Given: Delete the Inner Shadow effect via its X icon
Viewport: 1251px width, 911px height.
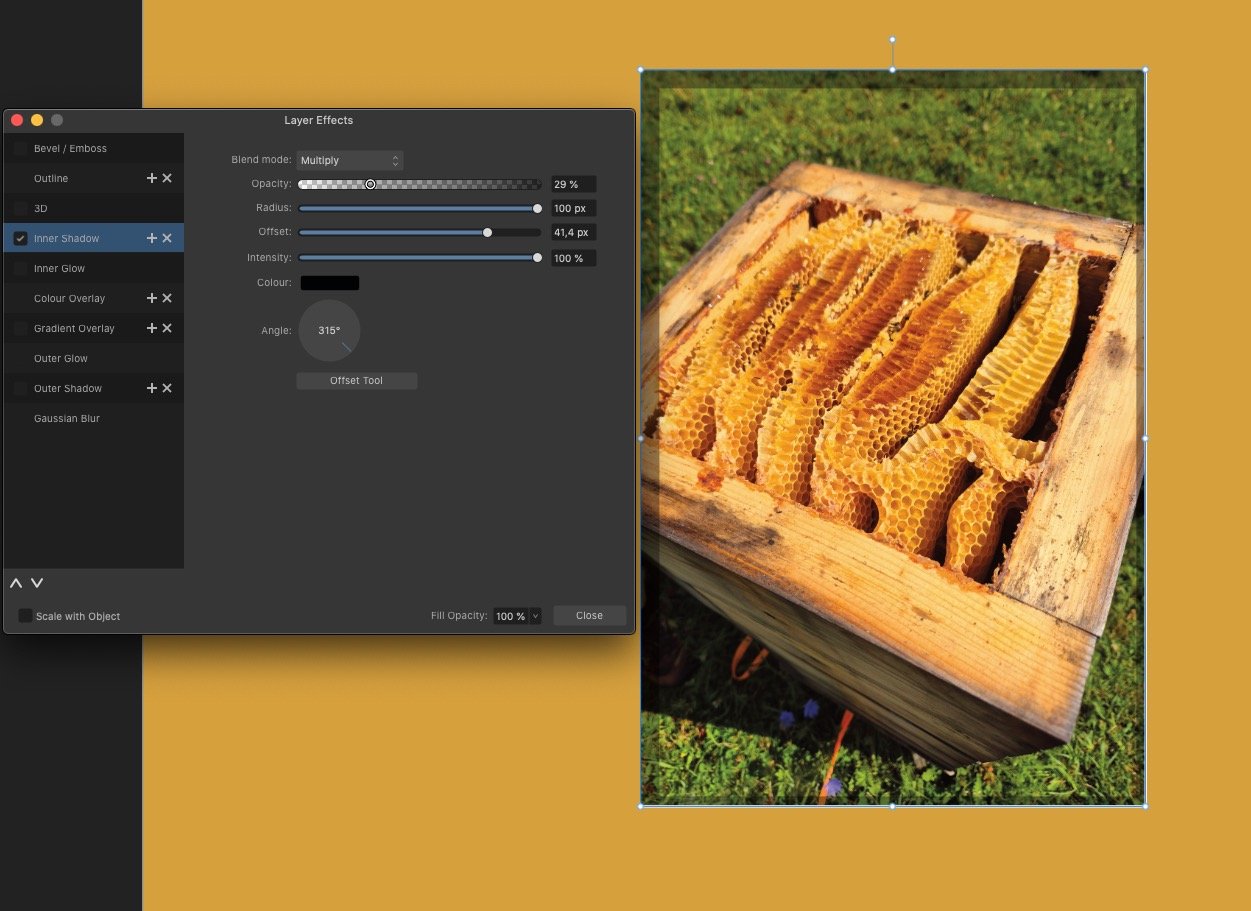Looking at the screenshot, I should (167, 238).
